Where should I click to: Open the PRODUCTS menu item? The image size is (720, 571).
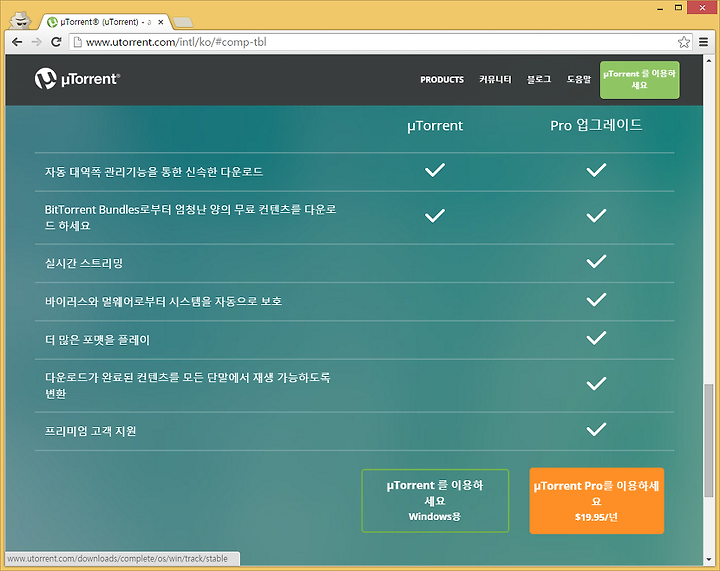point(442,80)
